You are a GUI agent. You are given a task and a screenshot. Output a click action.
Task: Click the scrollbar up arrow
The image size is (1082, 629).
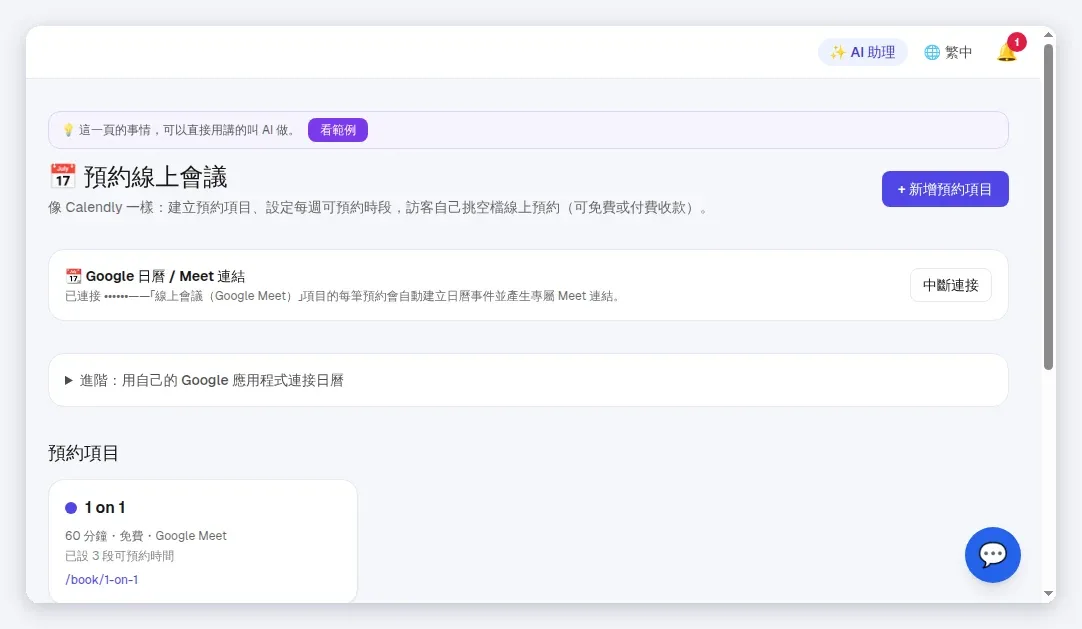click(1048, 34)
